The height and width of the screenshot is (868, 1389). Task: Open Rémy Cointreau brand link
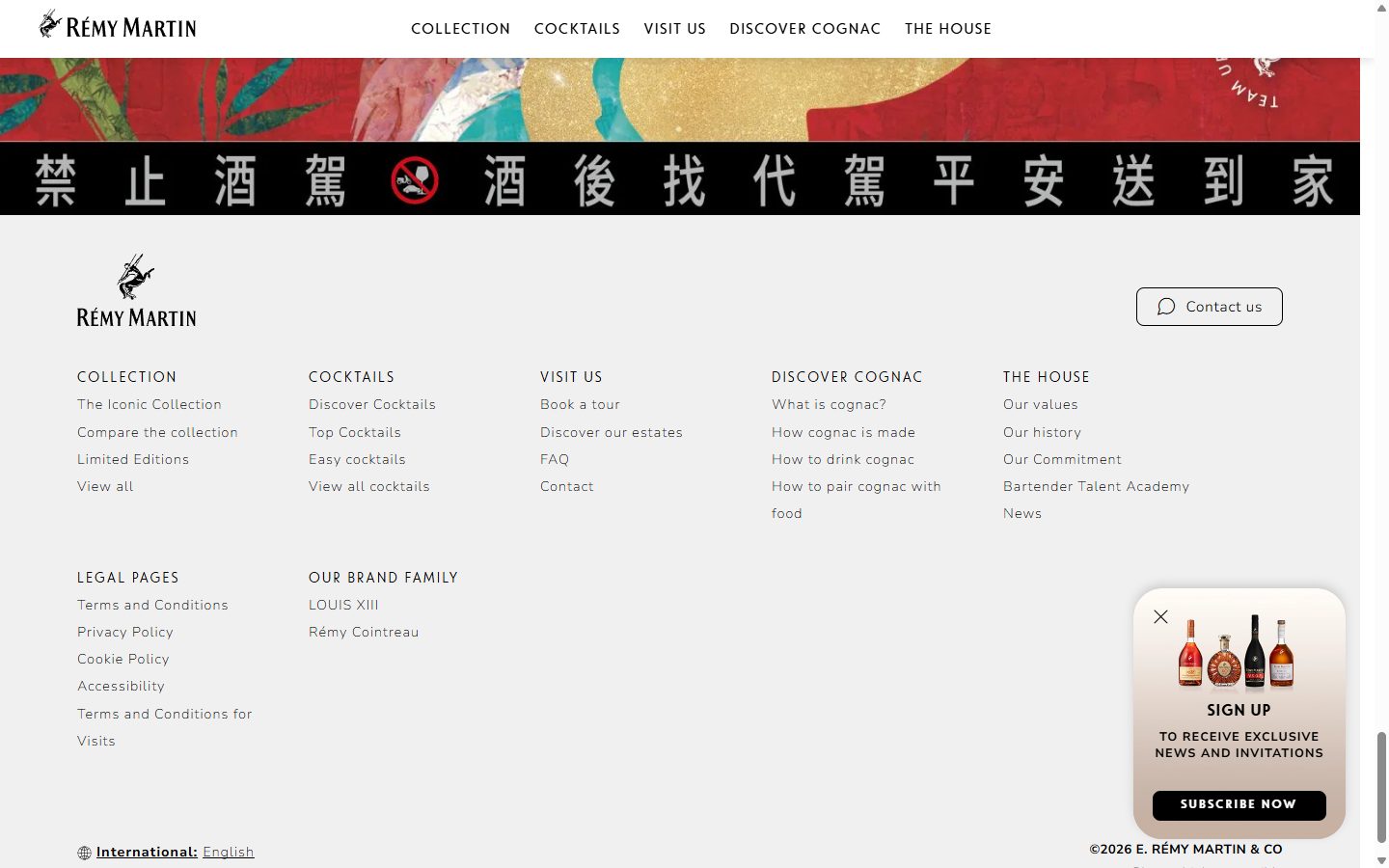[364, 632]
